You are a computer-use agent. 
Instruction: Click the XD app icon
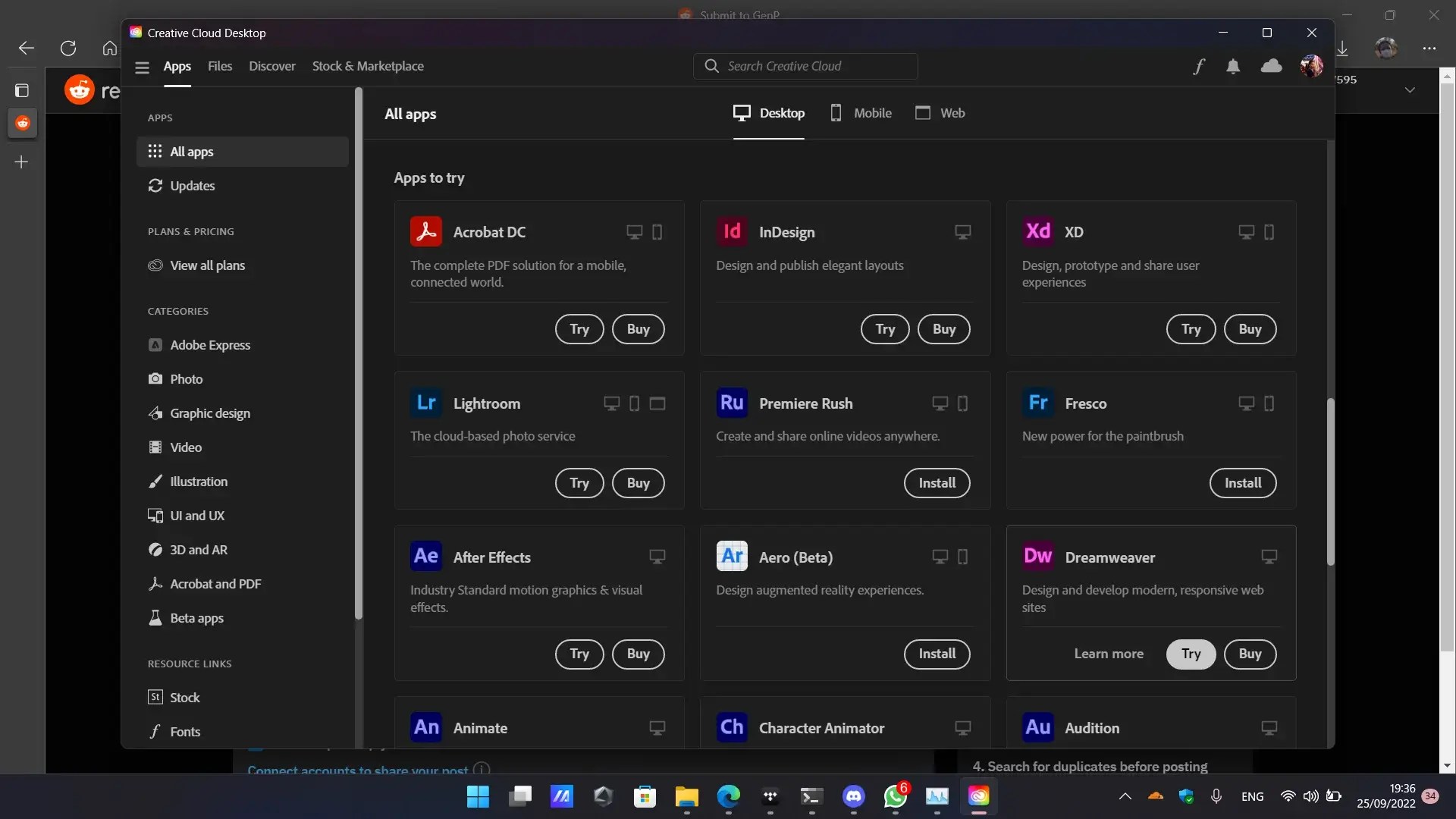1038,232
